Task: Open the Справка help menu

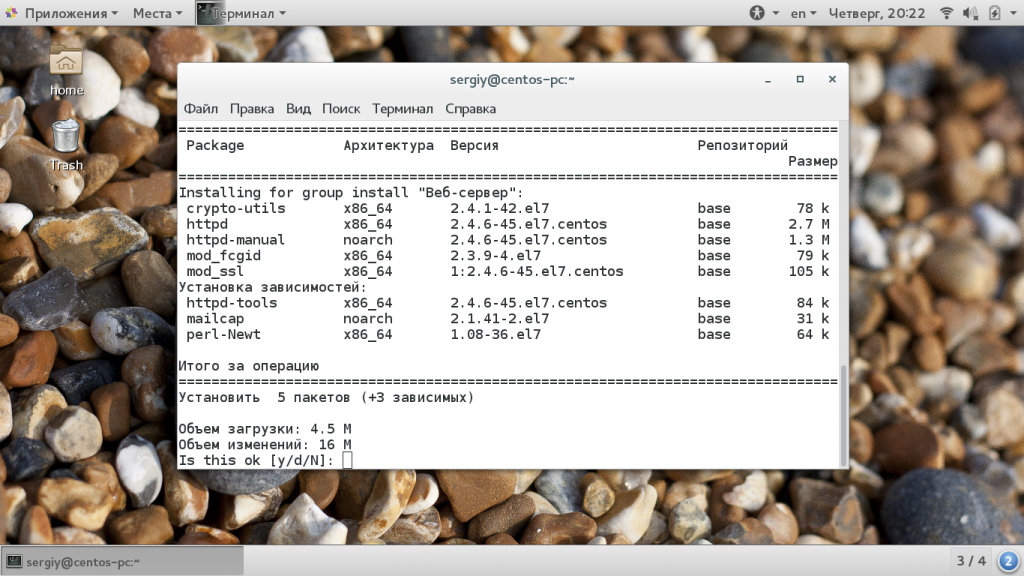Action: click(470, 108)
